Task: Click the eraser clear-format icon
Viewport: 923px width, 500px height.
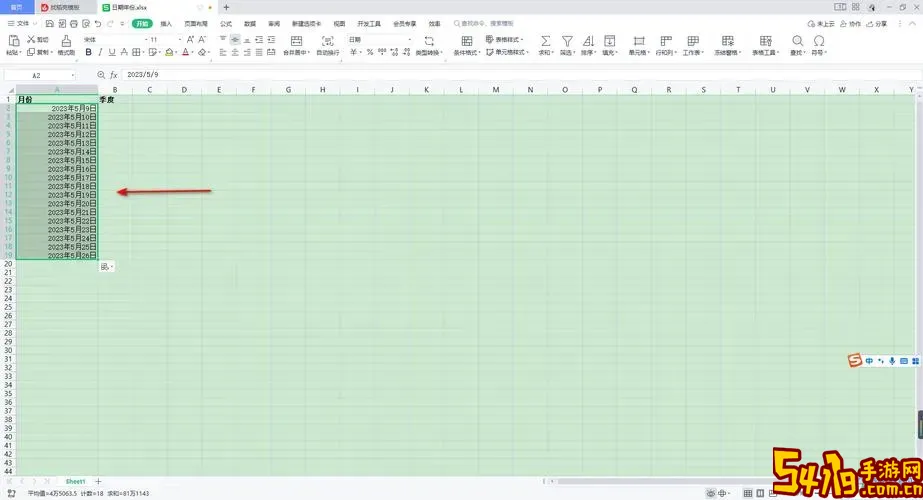Action: [x=202, y=52]
